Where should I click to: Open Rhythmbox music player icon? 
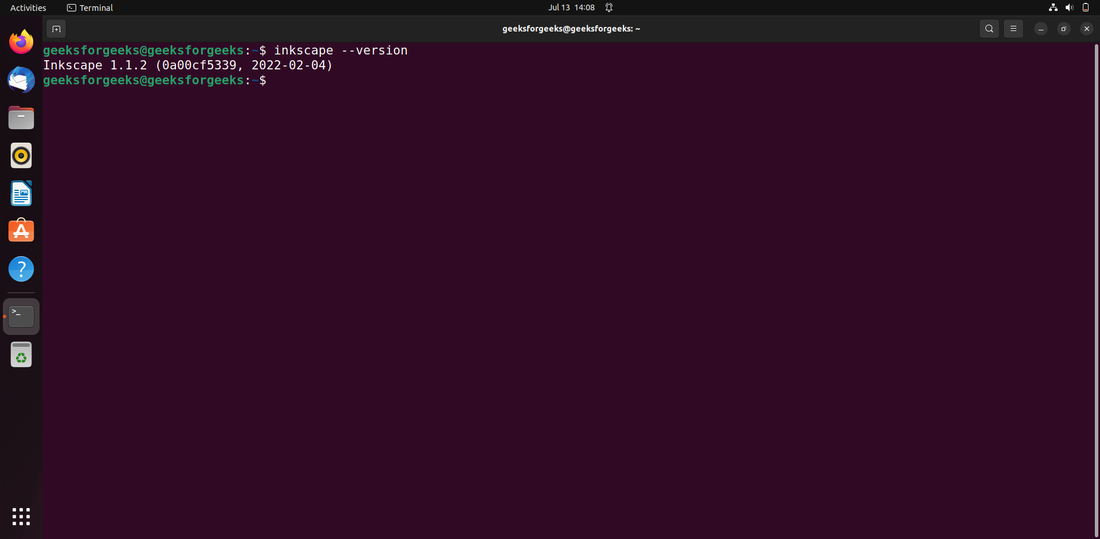click(21, 155)
